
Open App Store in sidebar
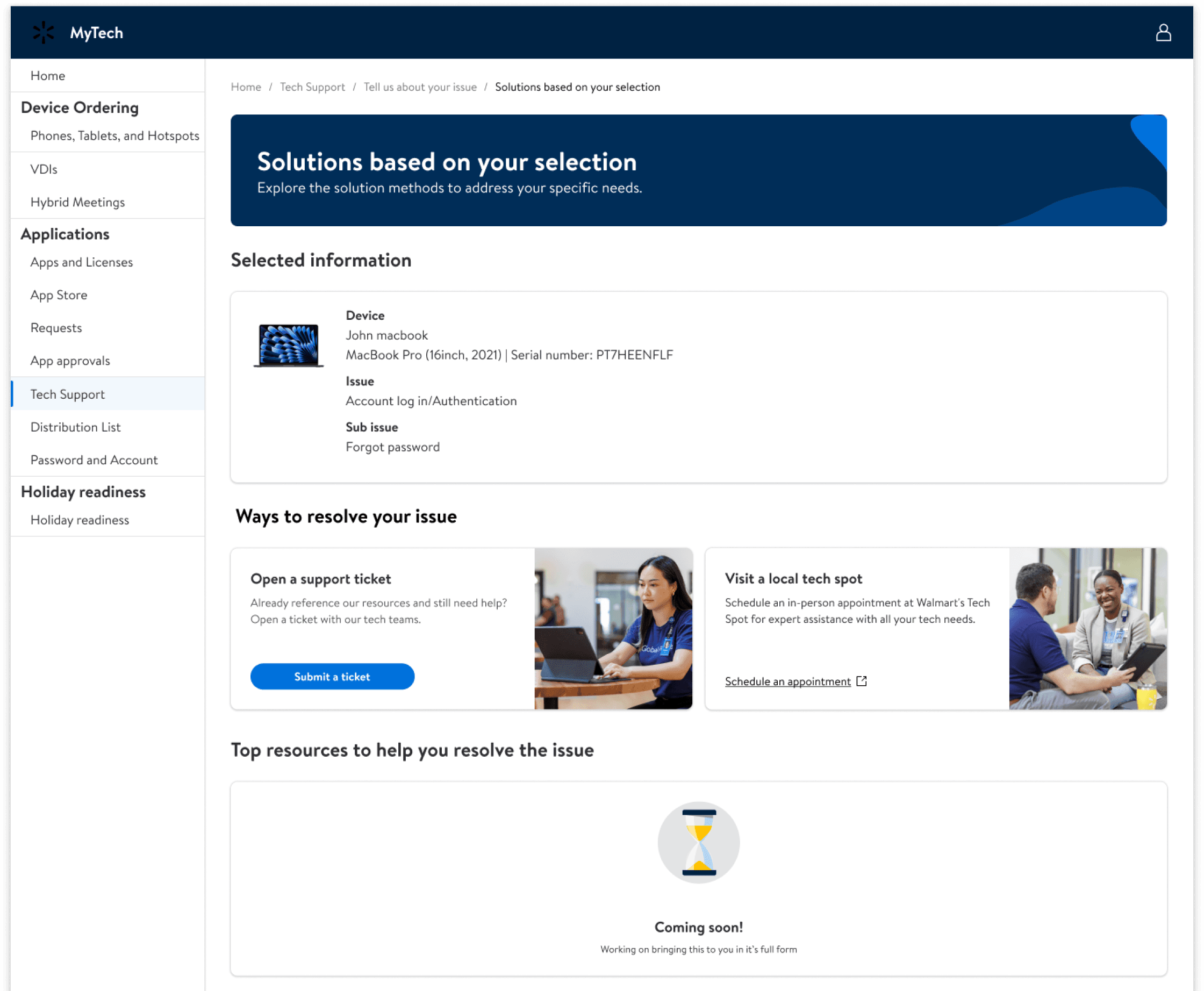click(59, 295)
